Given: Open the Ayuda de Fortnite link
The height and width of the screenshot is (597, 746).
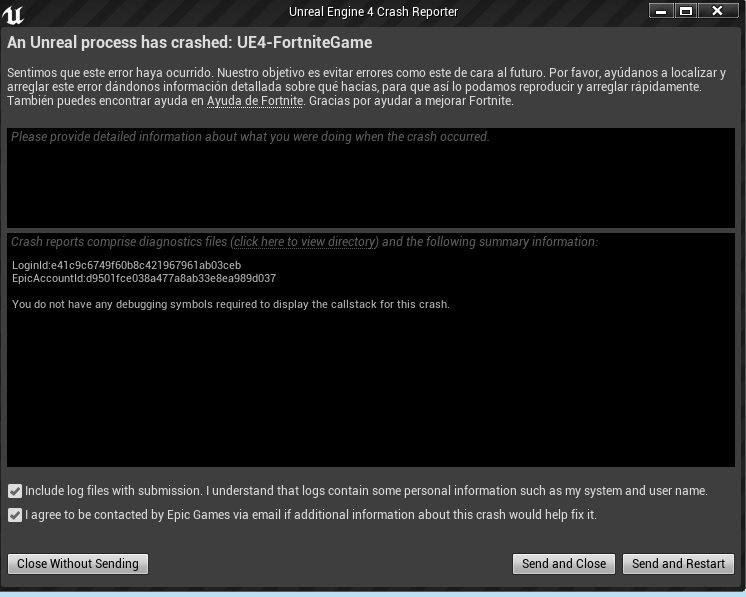Looking at the screenshot, I should pyautogui.click(x=255, y=101).
